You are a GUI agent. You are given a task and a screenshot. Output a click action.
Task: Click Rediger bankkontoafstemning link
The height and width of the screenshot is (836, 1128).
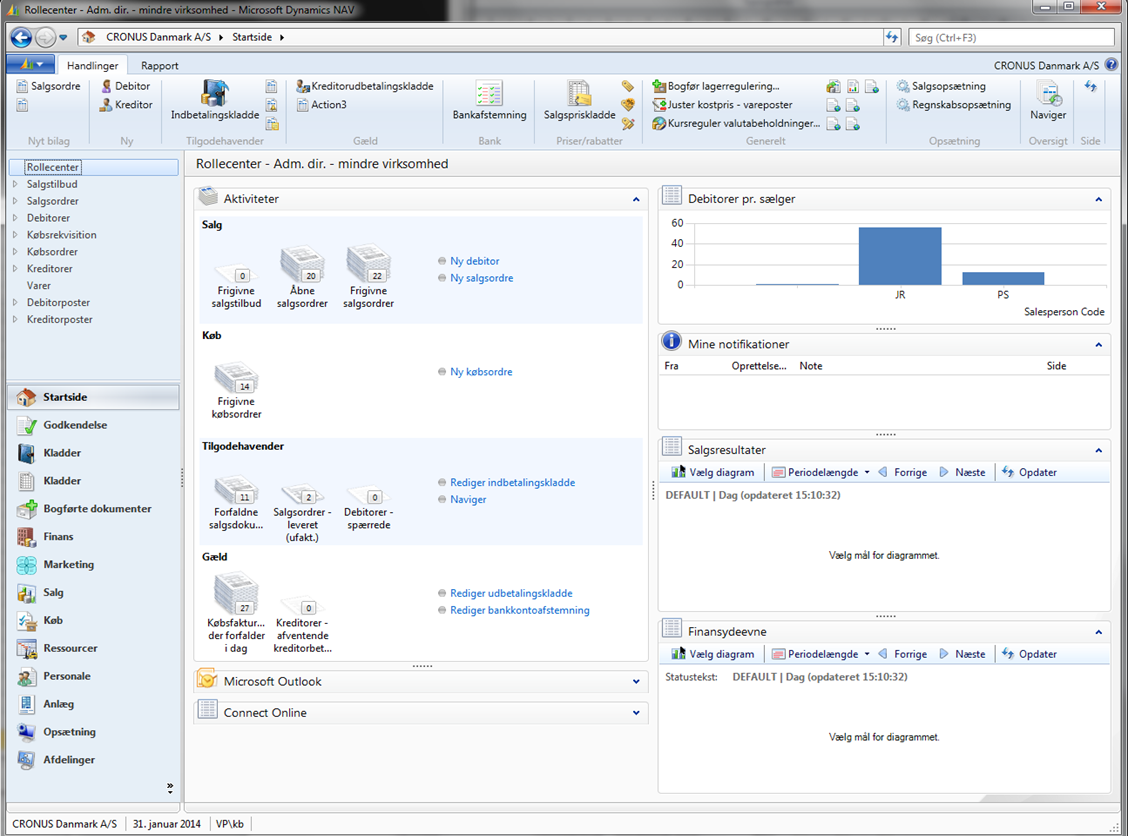tap(519, 610)
